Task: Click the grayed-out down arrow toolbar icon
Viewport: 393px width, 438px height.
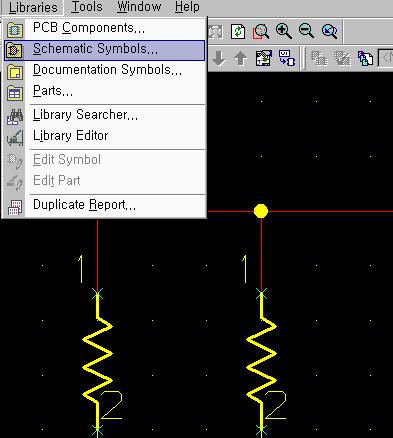Action: point(219,59)
